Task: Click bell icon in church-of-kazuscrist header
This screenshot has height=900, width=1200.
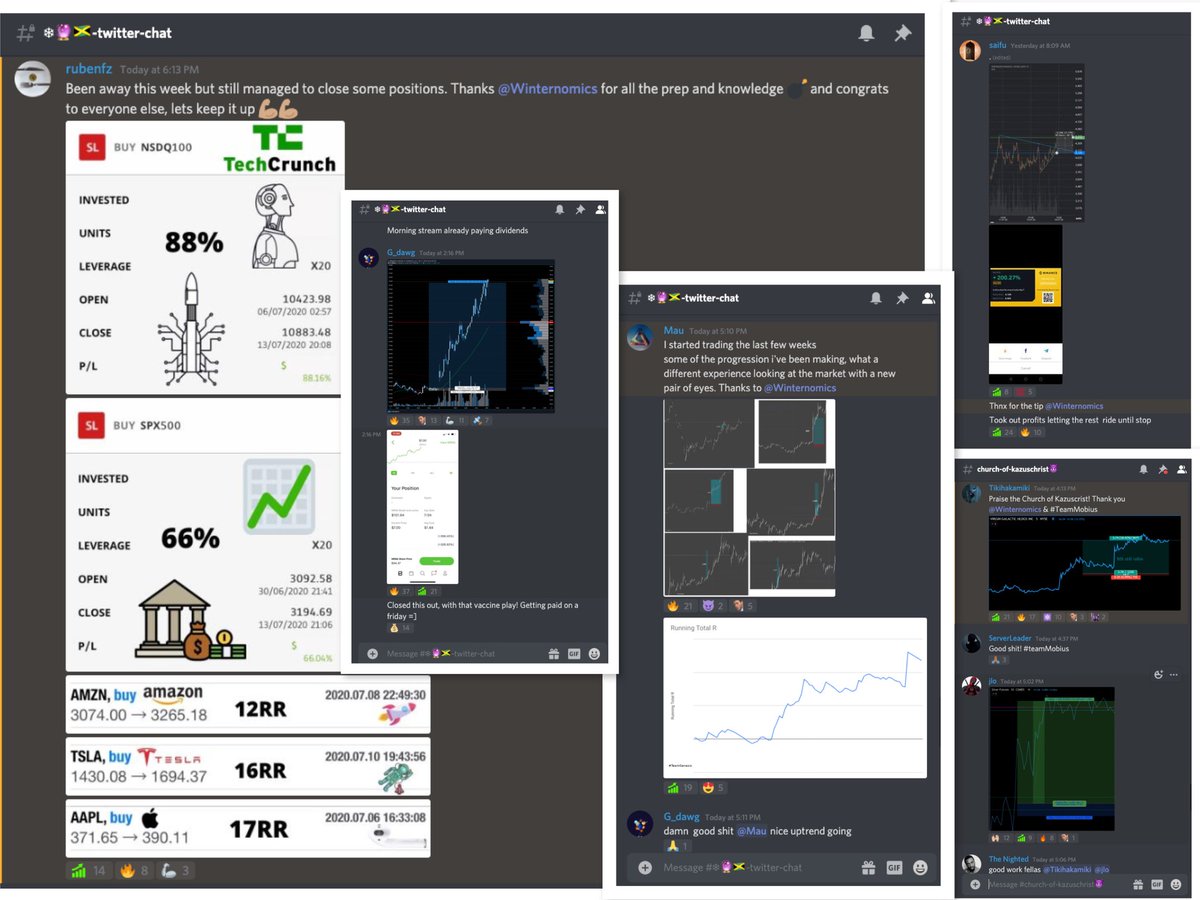Action: pyautogui.click(x=1145, y=469)
